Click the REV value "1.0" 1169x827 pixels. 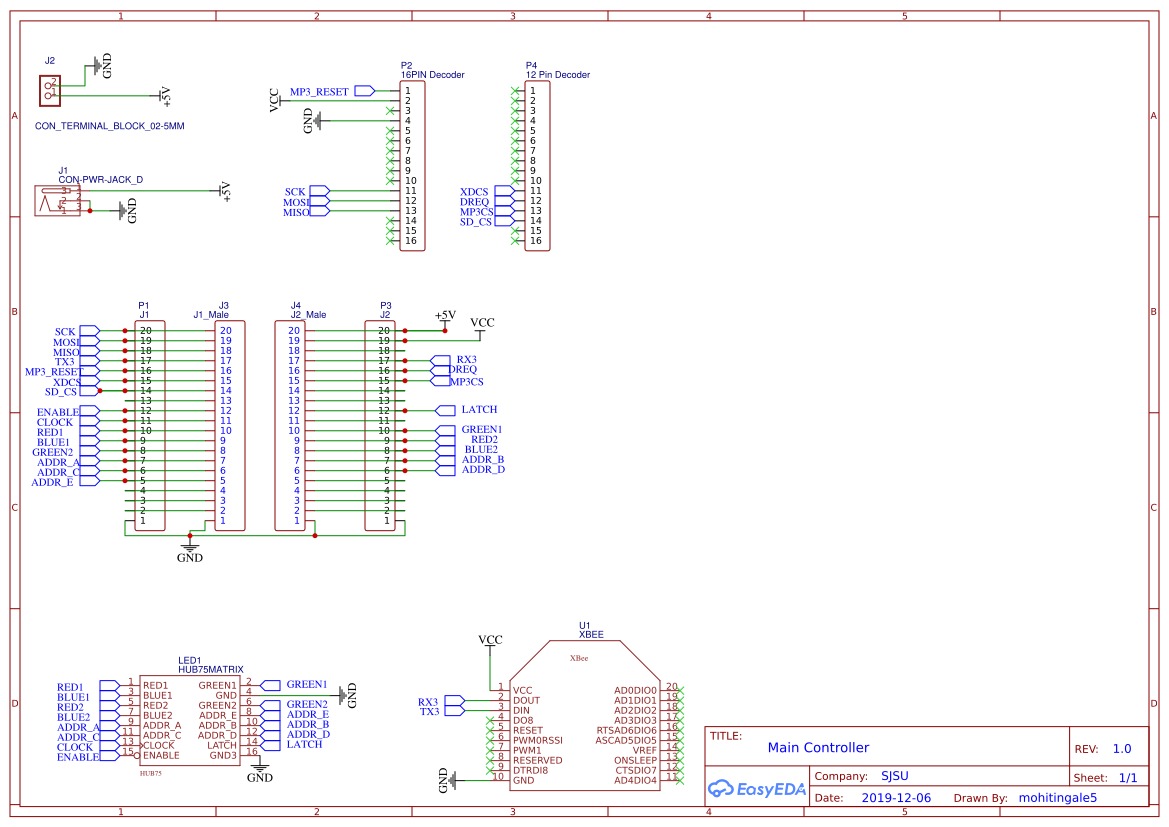click(x=1122, y=749)
